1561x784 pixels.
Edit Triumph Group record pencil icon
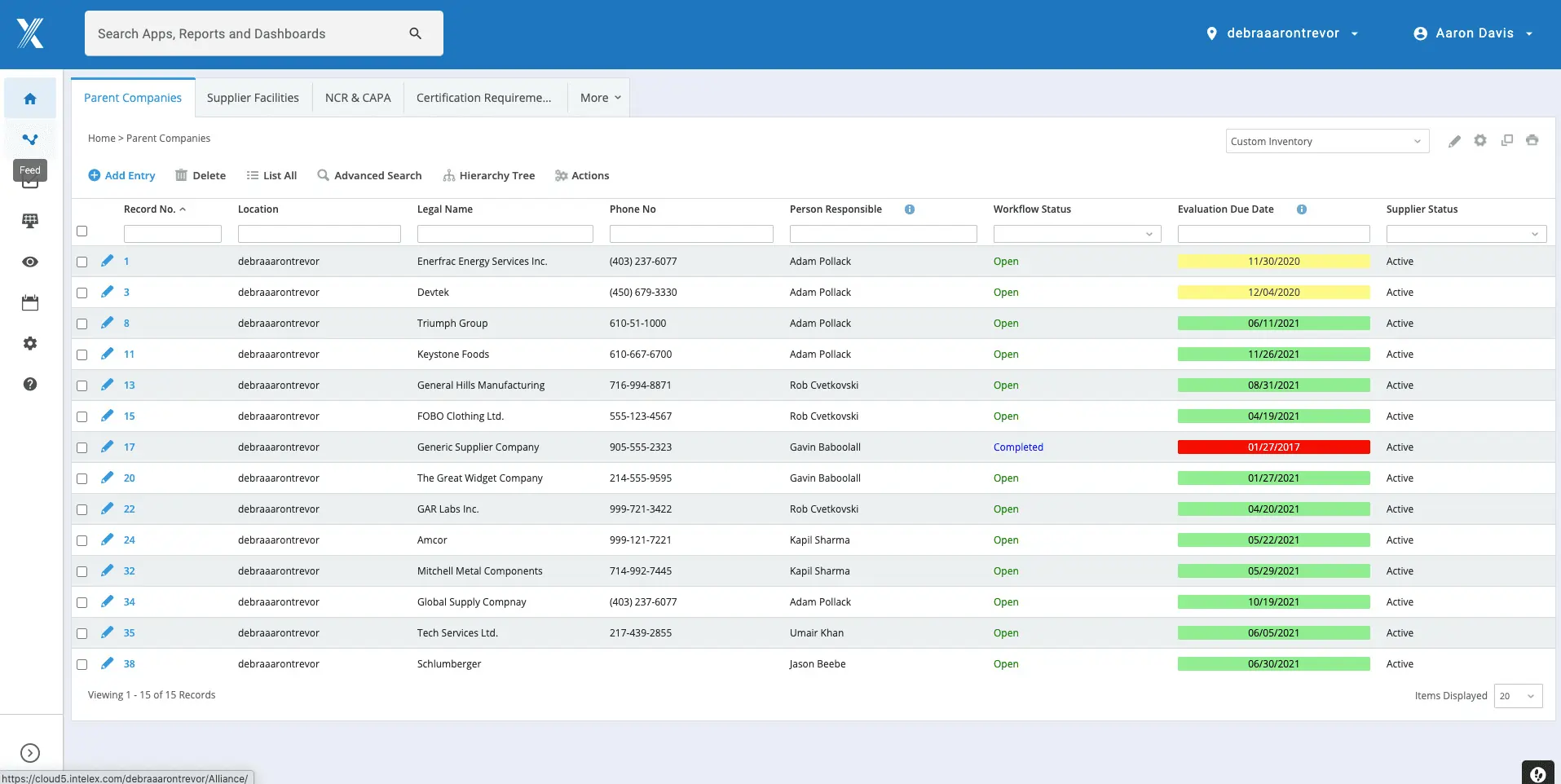click(x=107, y=323)
